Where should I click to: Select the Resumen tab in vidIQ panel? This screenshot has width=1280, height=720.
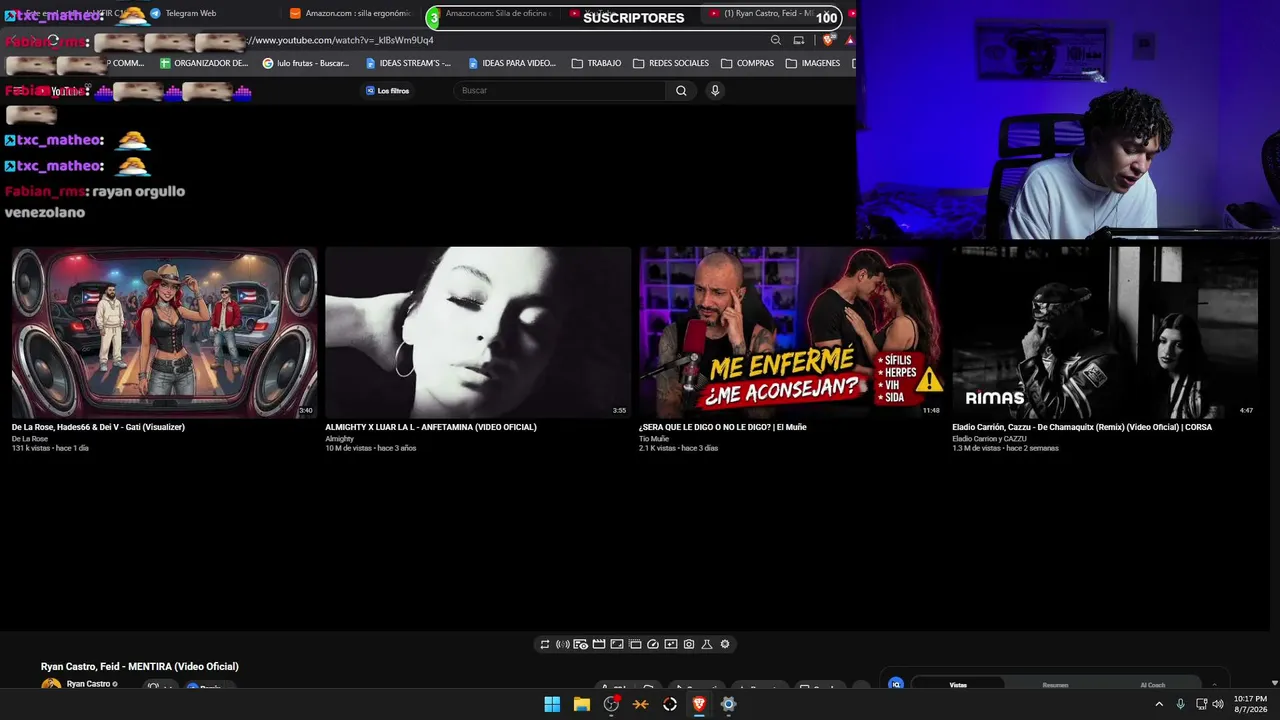[1055, 685]
